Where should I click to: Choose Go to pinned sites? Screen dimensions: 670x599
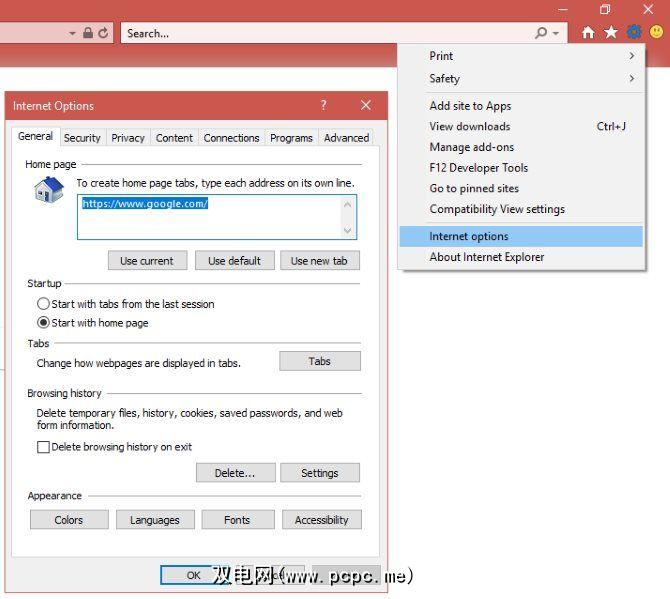tap(521, 188)
